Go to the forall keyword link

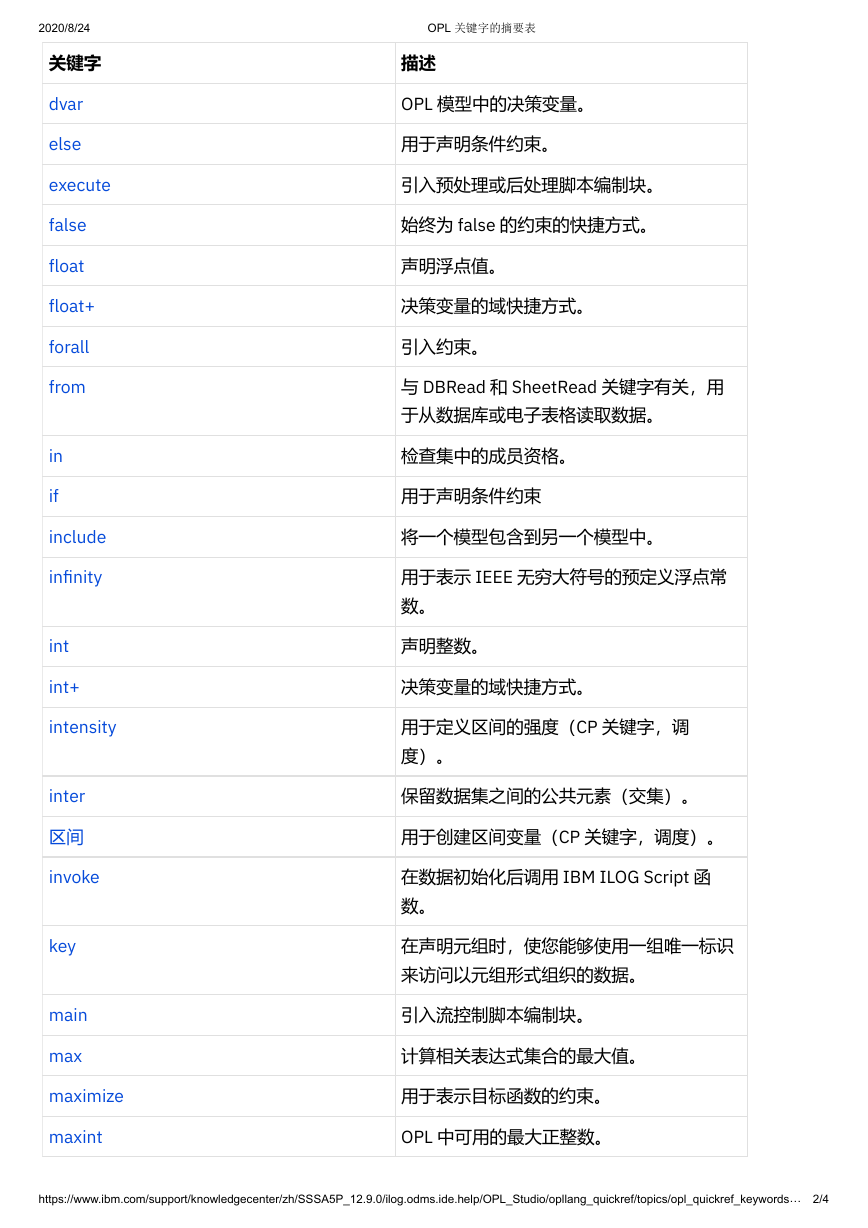click(x=69, y=347)
